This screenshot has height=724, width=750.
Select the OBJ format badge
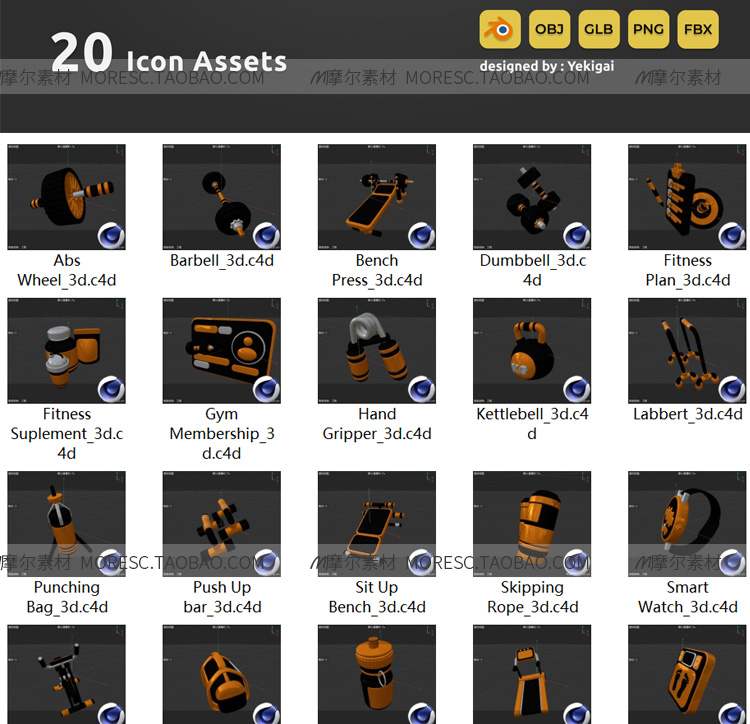(549, 29)
